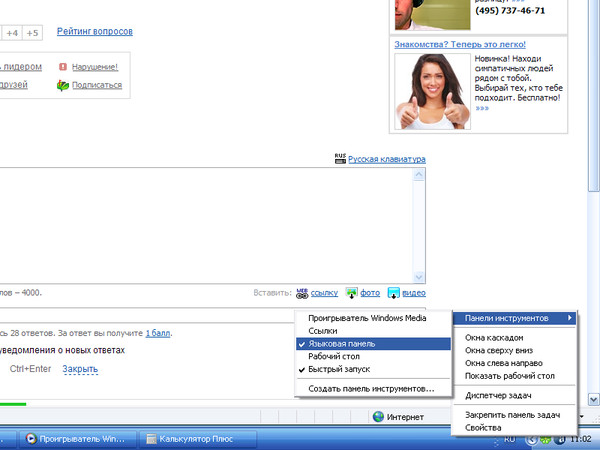Click the RUS keyboard icon
Viewport: 600px width, 450px height.
[340, 159]
